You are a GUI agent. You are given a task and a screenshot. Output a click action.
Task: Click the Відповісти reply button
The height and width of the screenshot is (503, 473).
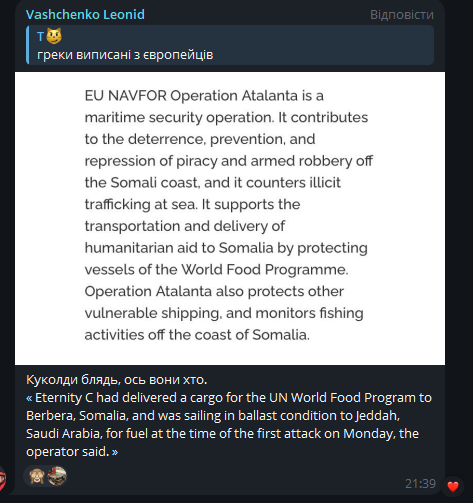402,15
